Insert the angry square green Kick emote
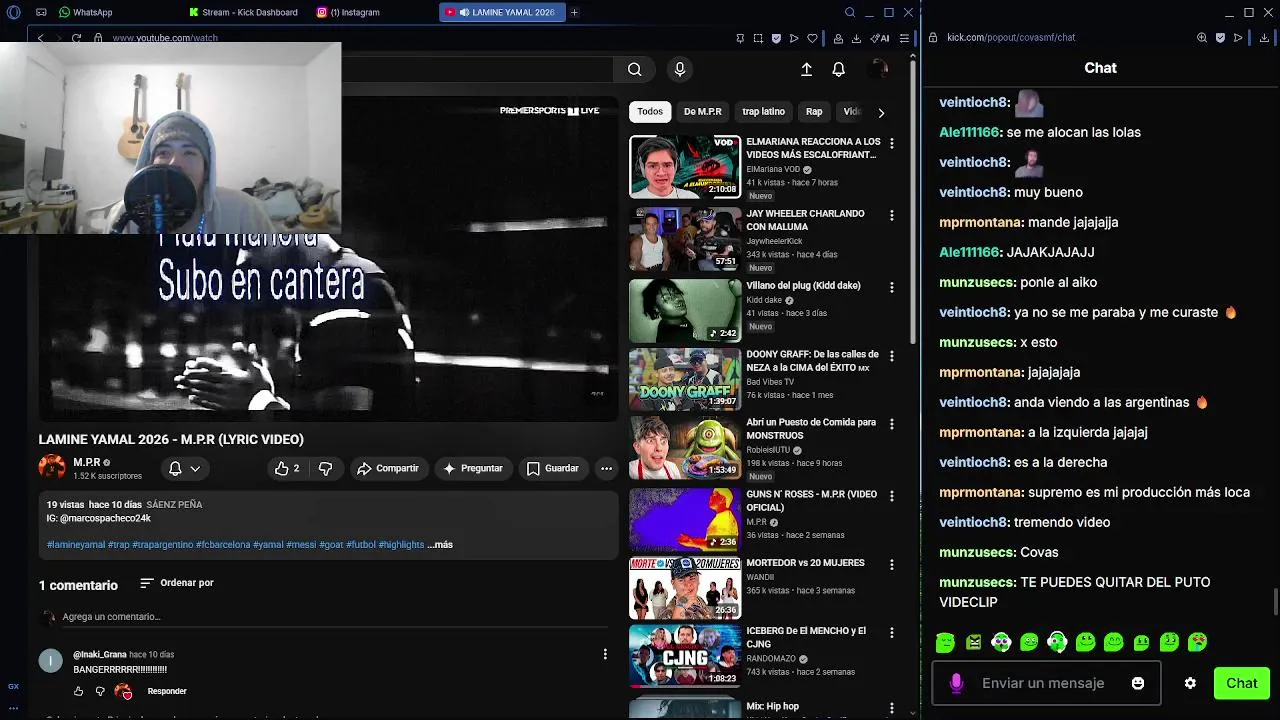Image resolution: width=1280 pixels, height=720 pixels. 973,642
